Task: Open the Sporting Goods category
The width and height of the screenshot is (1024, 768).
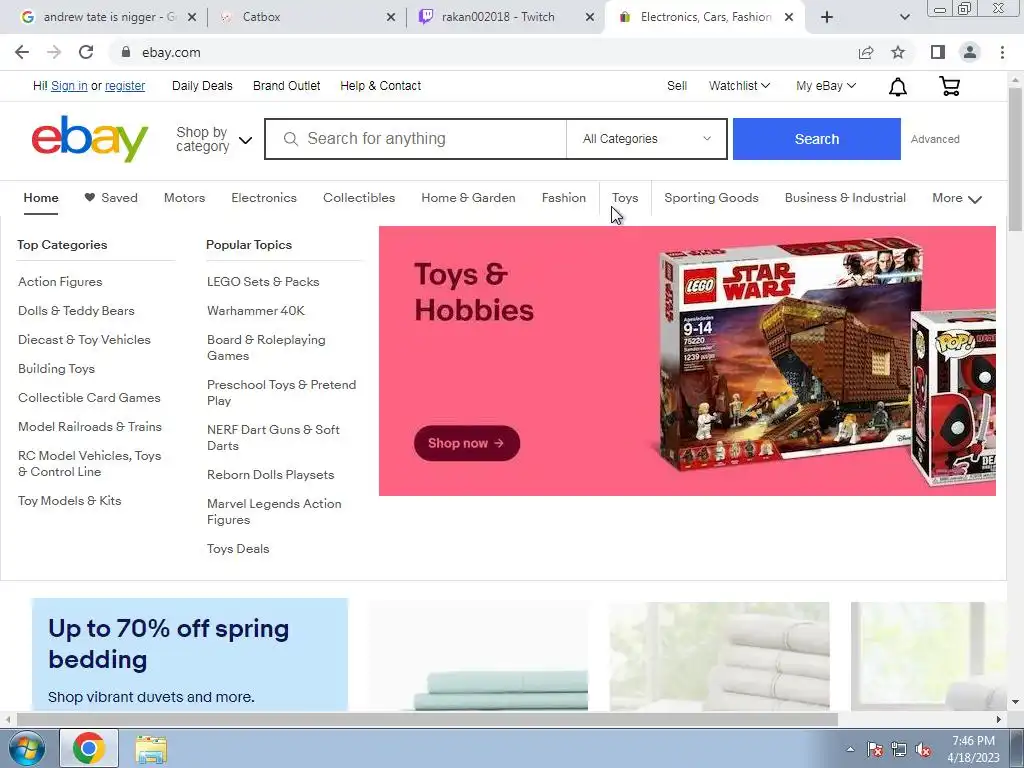Action: [711, 198]
